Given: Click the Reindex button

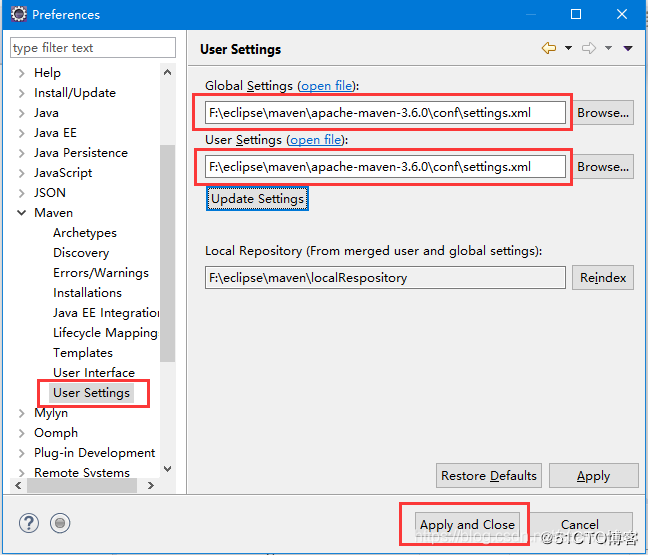Looking at the screenshot, I should 603,278.
